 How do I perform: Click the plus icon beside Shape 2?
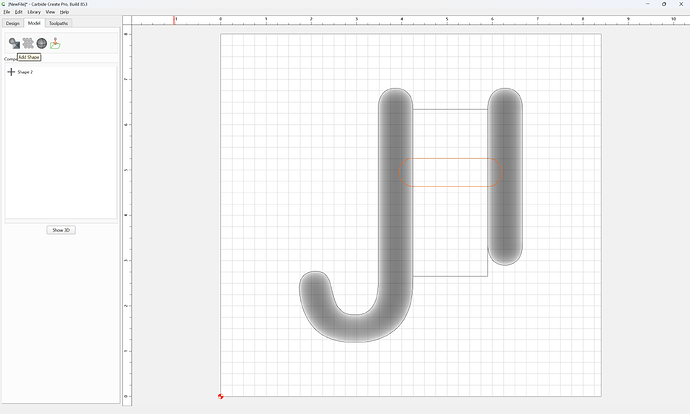11,72
